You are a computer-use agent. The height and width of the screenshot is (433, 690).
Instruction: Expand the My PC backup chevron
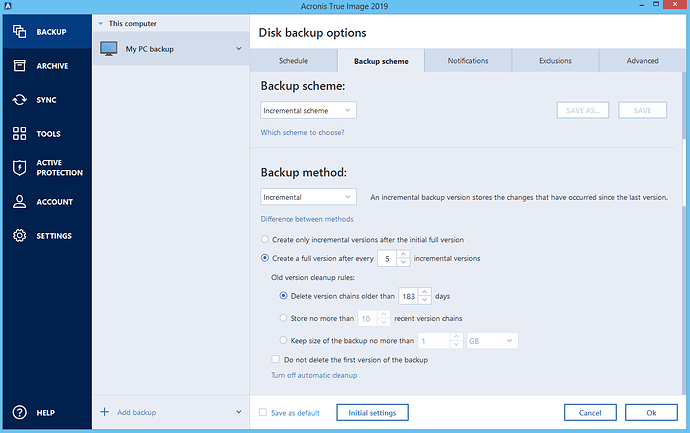coord(239,48)
